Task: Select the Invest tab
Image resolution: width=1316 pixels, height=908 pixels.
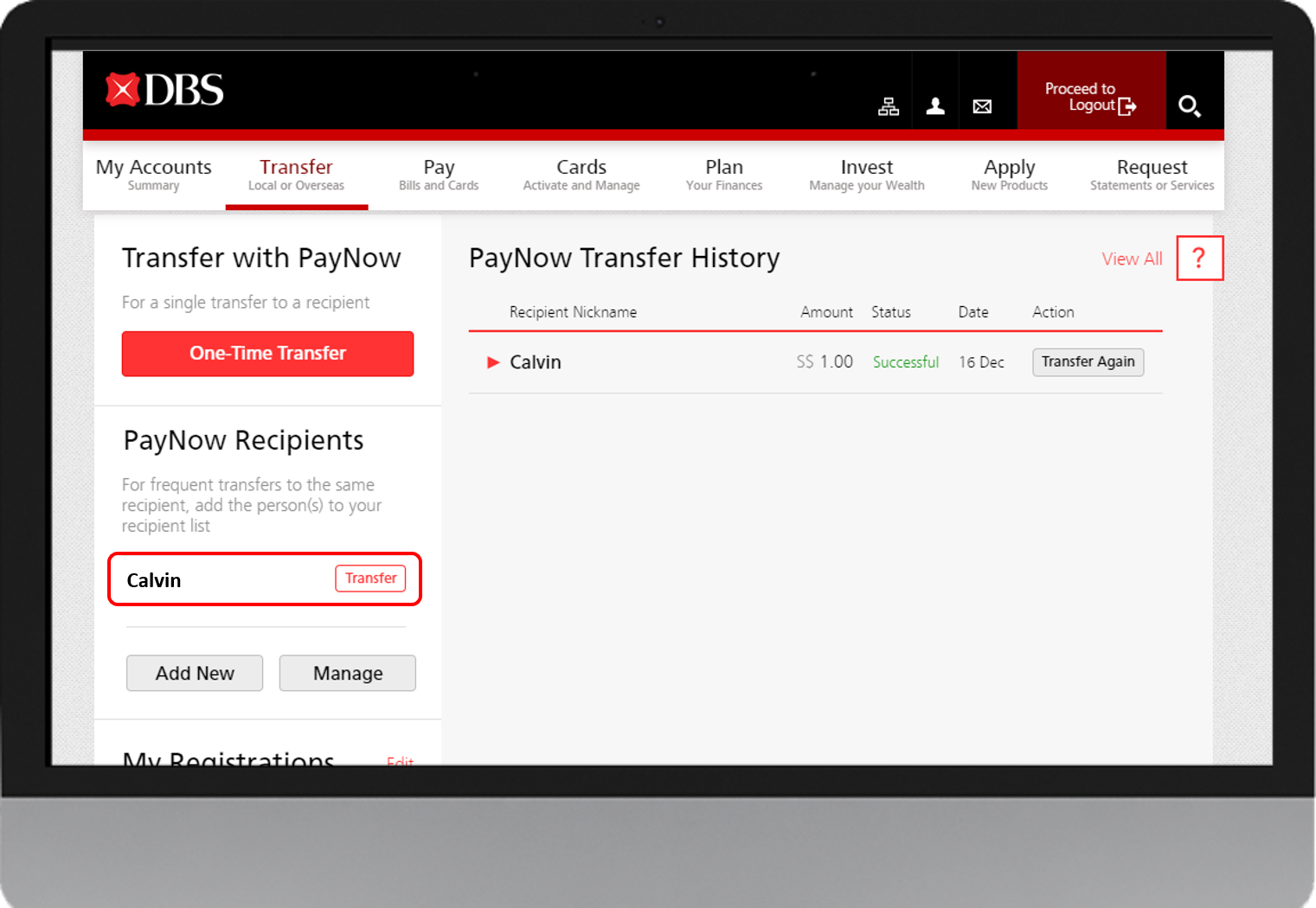Action: pyautogui.click(x=866, y=173)
